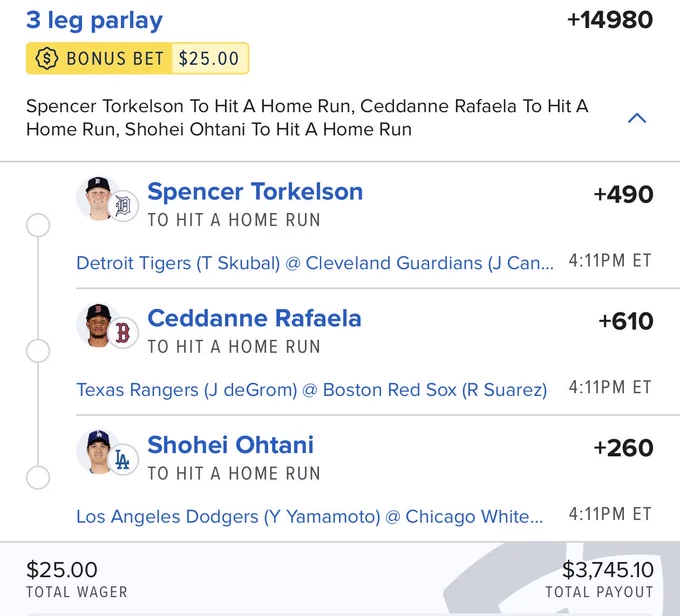Click the +14980 parlay odds

(610, 20)
